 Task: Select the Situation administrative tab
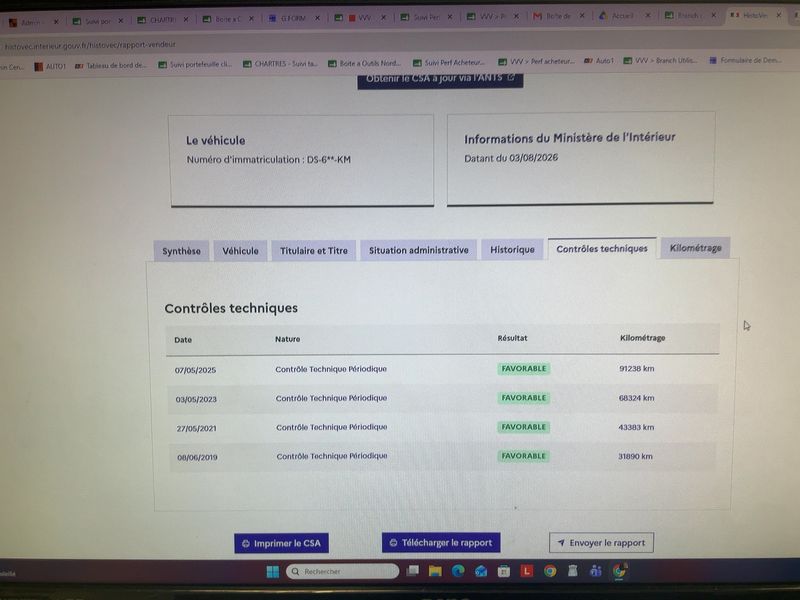point(418,250)
